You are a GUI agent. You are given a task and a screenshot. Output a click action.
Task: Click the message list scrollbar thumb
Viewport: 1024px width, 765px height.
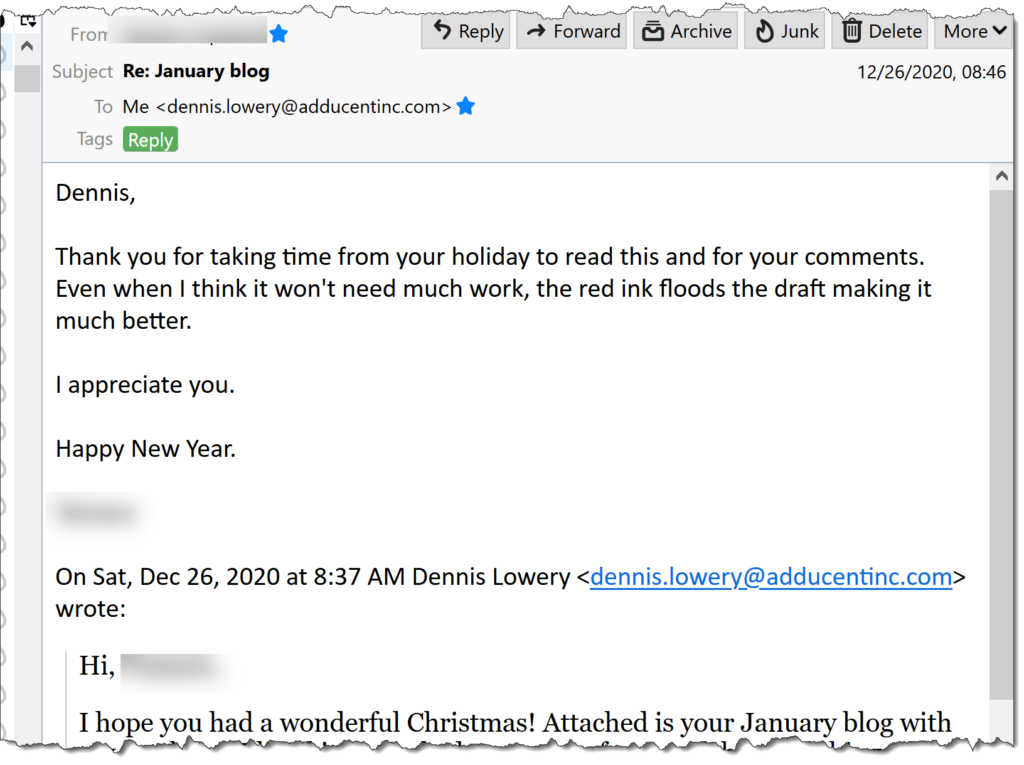(27, 78)
